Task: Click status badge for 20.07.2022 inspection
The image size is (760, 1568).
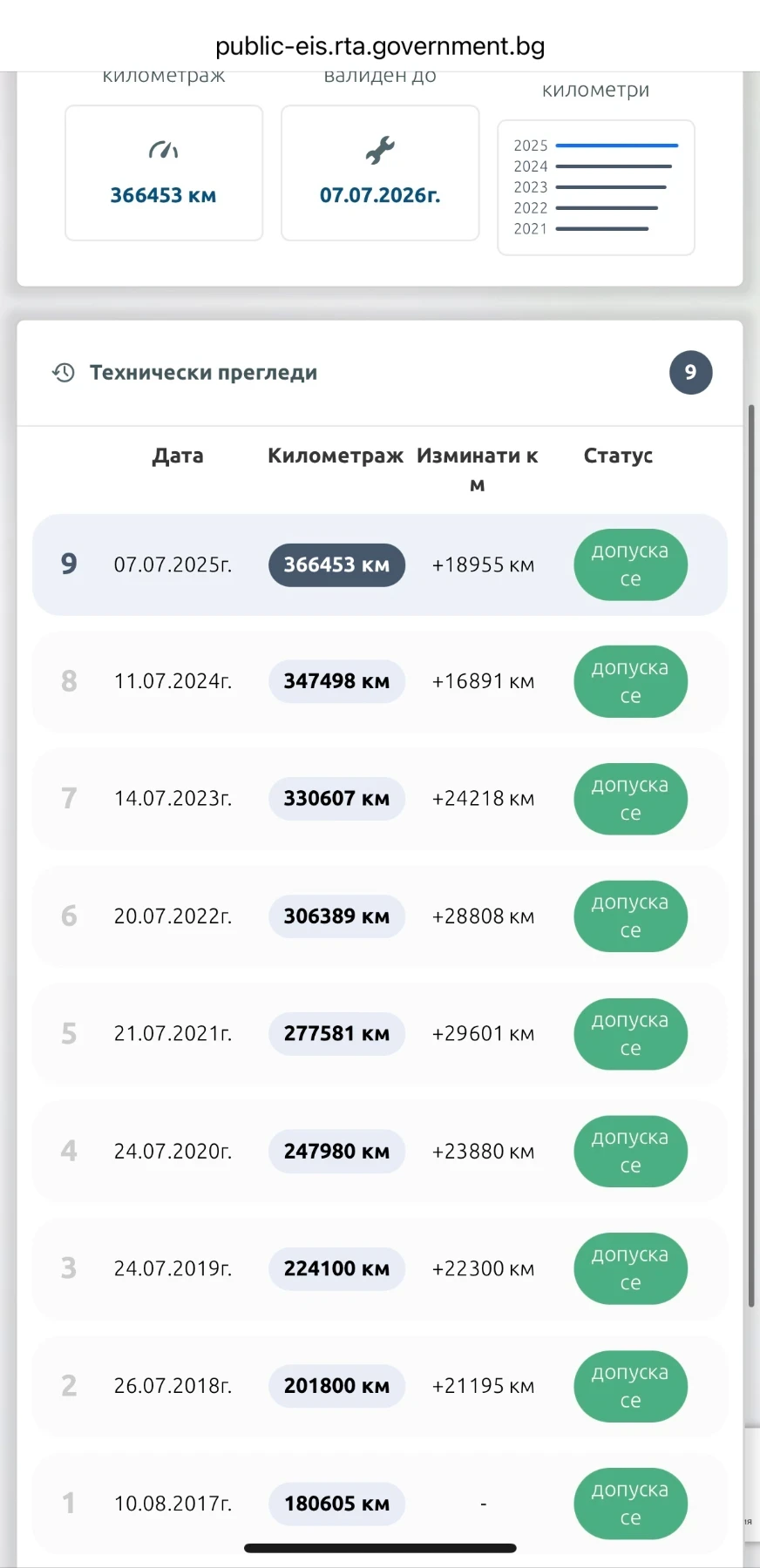Action: (x=630, y=916)
